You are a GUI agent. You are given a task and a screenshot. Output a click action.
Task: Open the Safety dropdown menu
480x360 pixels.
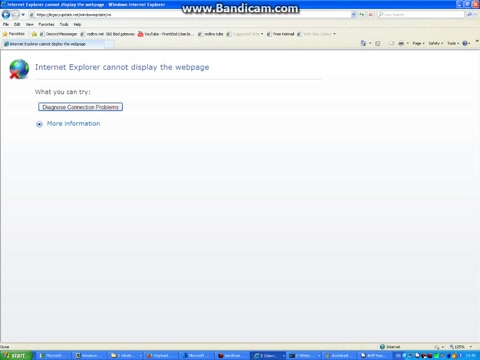[435, 43]
